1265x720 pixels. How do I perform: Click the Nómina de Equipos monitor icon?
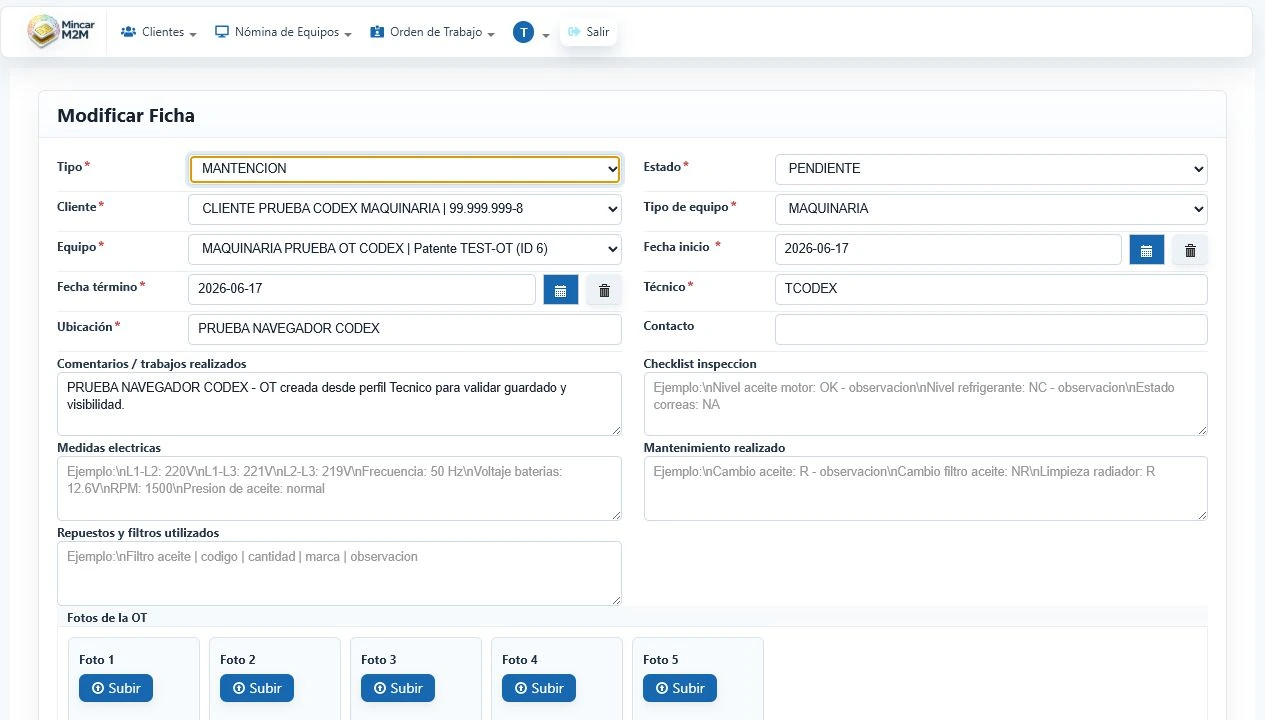222,32
